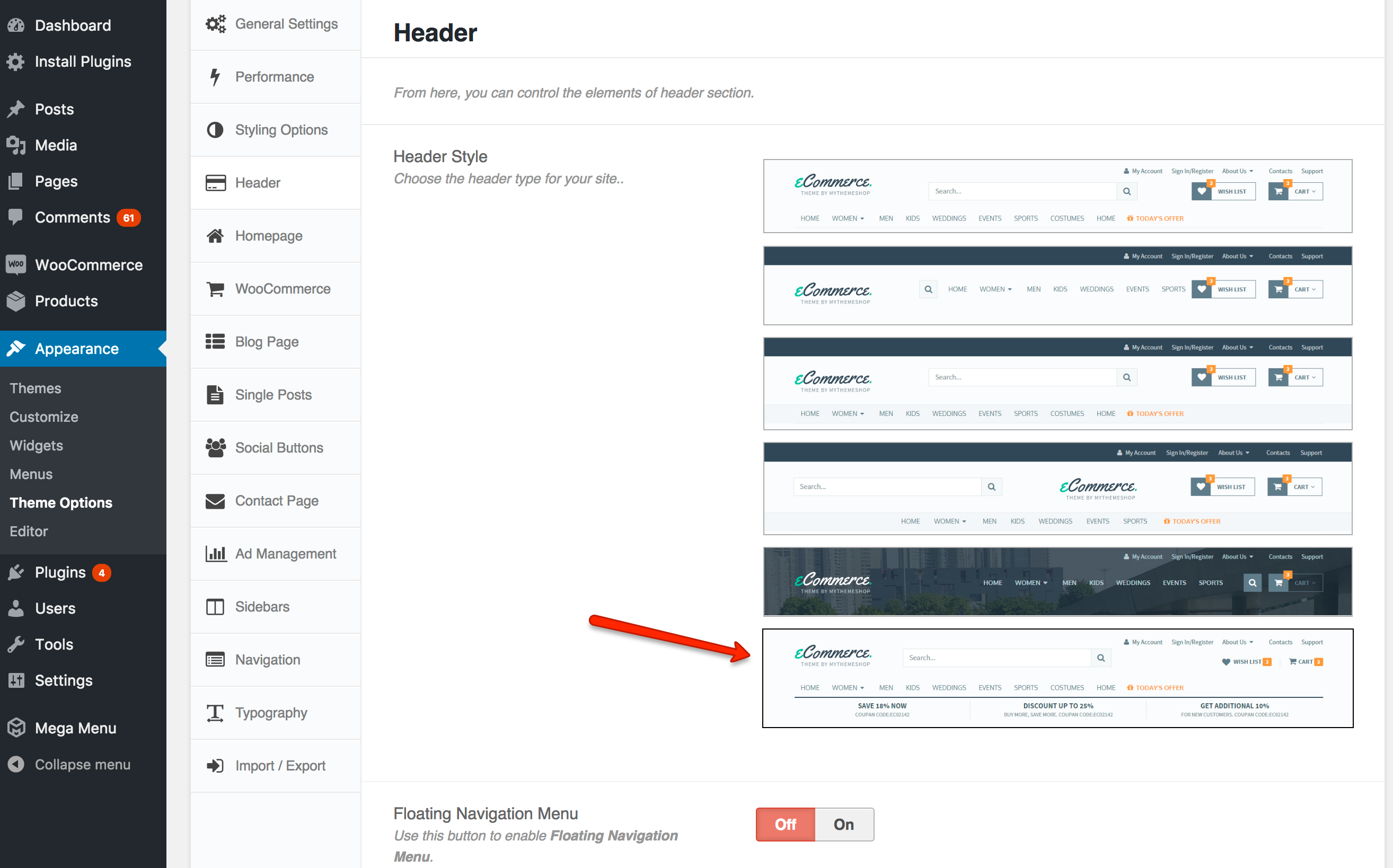This screenshot has height=868, width=1393.
Task: Set Floating Navigation Menu to Off
Action: (785, 825)
